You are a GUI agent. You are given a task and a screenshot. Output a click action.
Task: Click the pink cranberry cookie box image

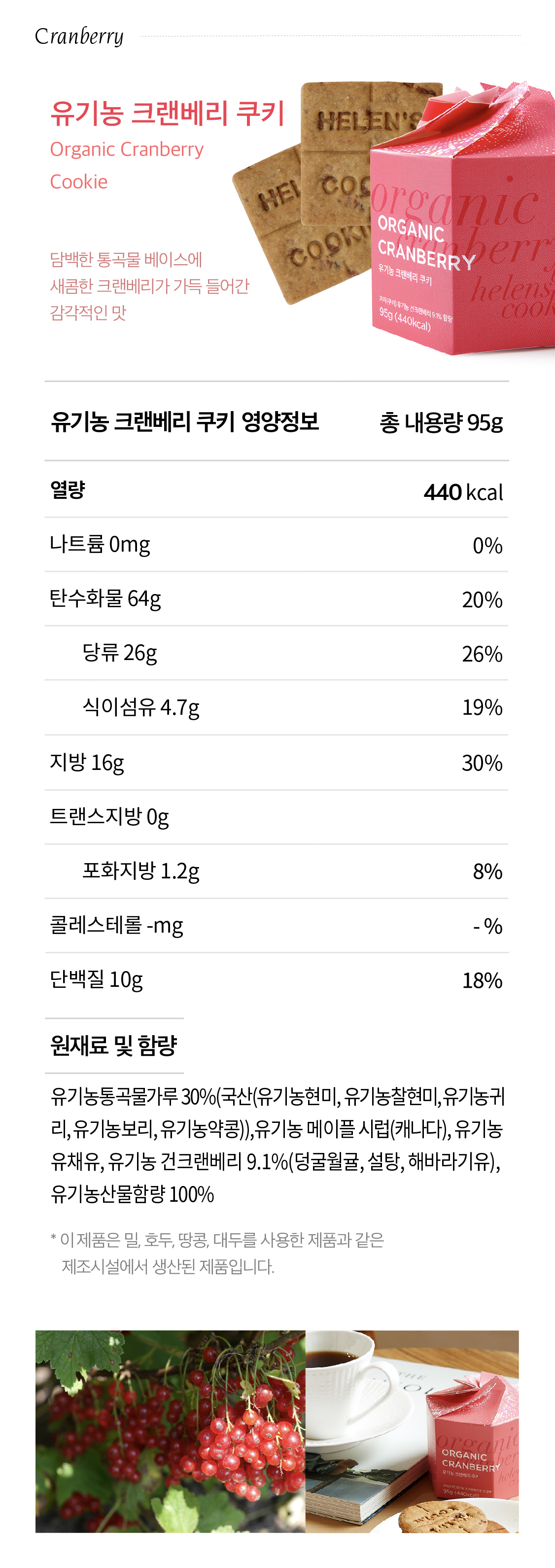point(462,219)
